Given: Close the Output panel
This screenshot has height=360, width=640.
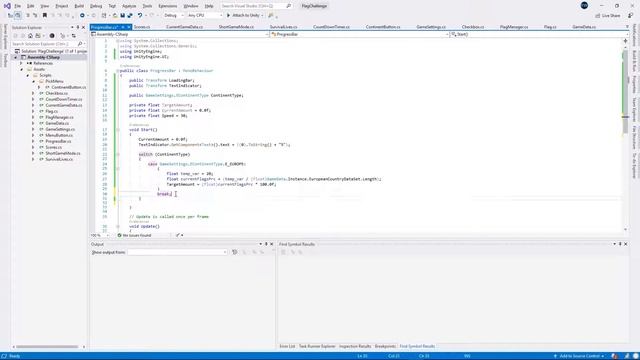Looking at the screenshot, I should (272, 244).
